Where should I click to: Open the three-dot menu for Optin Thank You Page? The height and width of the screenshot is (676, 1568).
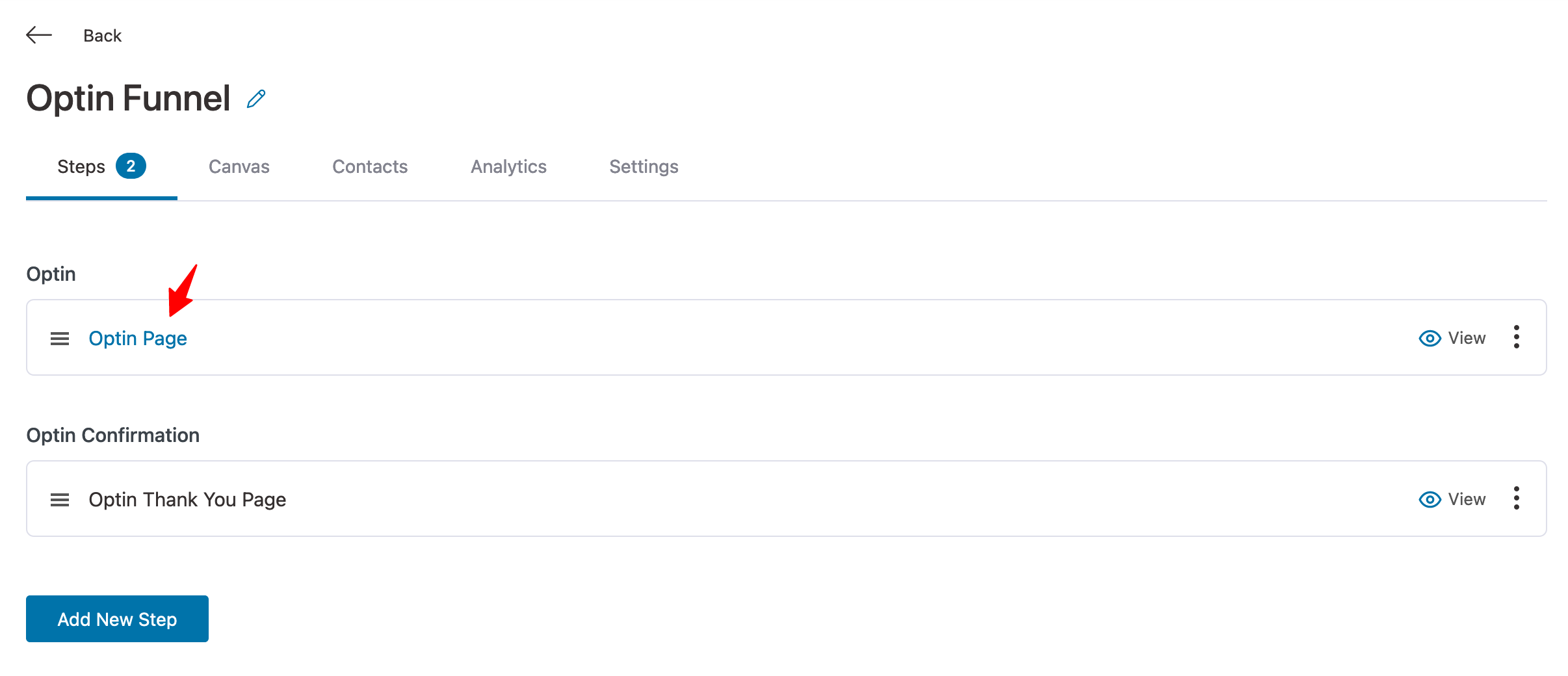(1516, 499)
